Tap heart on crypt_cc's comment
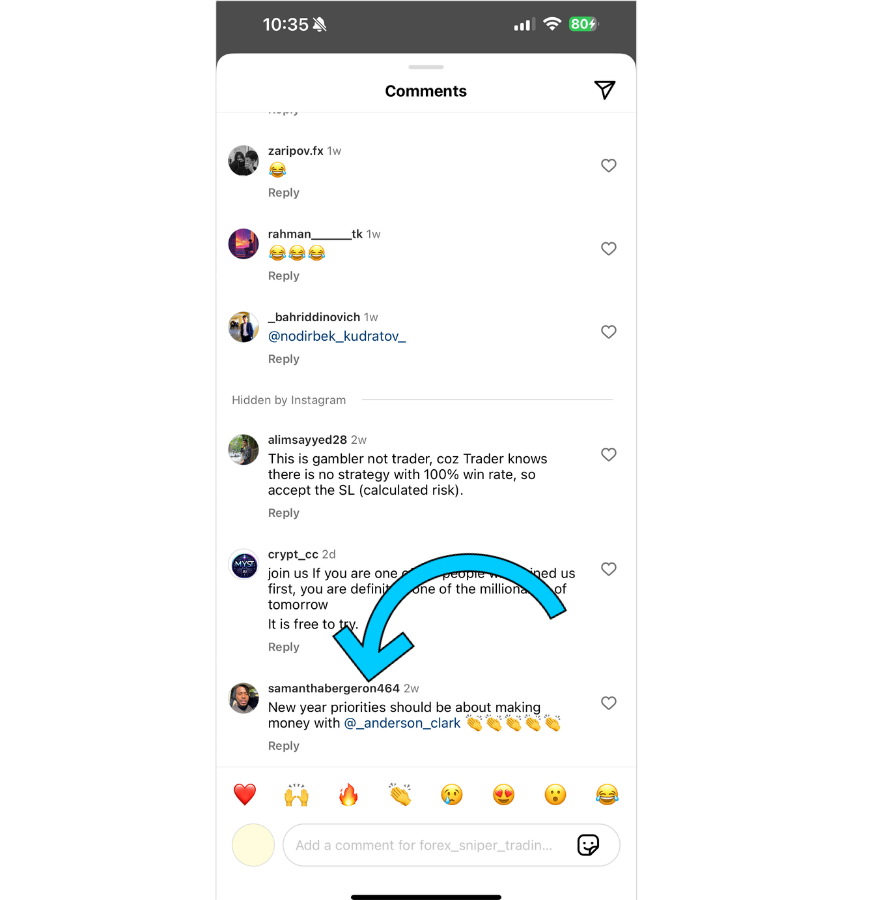 (x=608, y=569)
